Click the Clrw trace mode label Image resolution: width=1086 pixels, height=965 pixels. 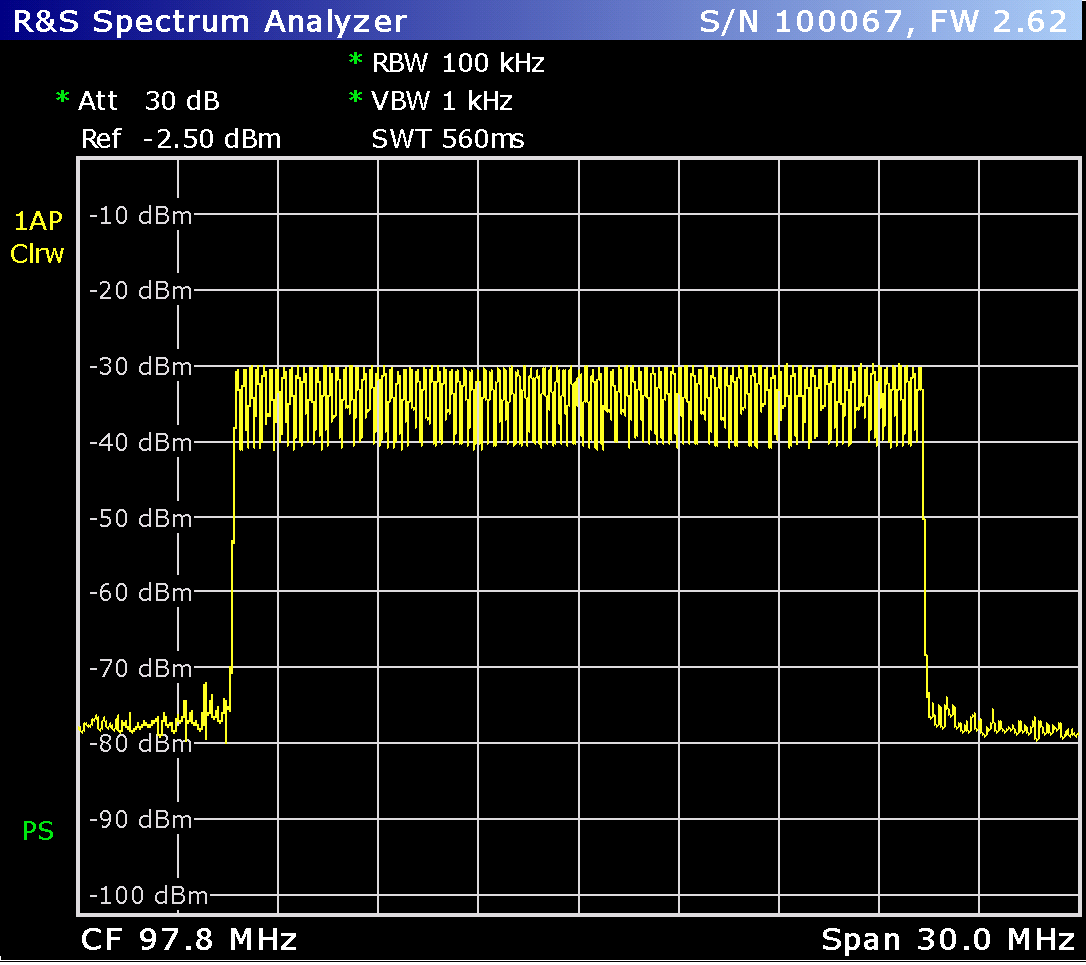coord(37,254)
